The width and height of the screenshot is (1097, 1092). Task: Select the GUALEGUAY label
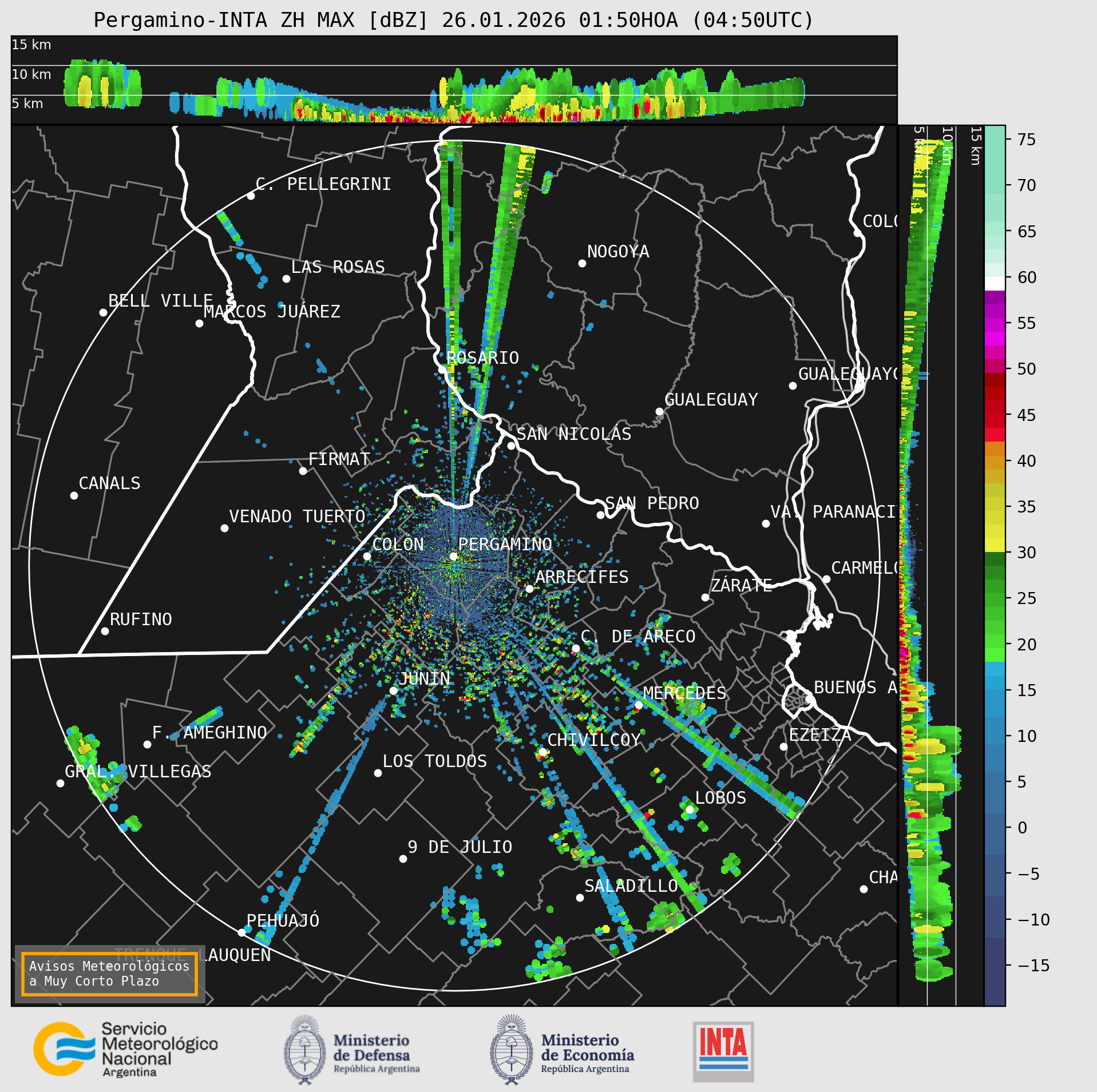coord(711,399)
